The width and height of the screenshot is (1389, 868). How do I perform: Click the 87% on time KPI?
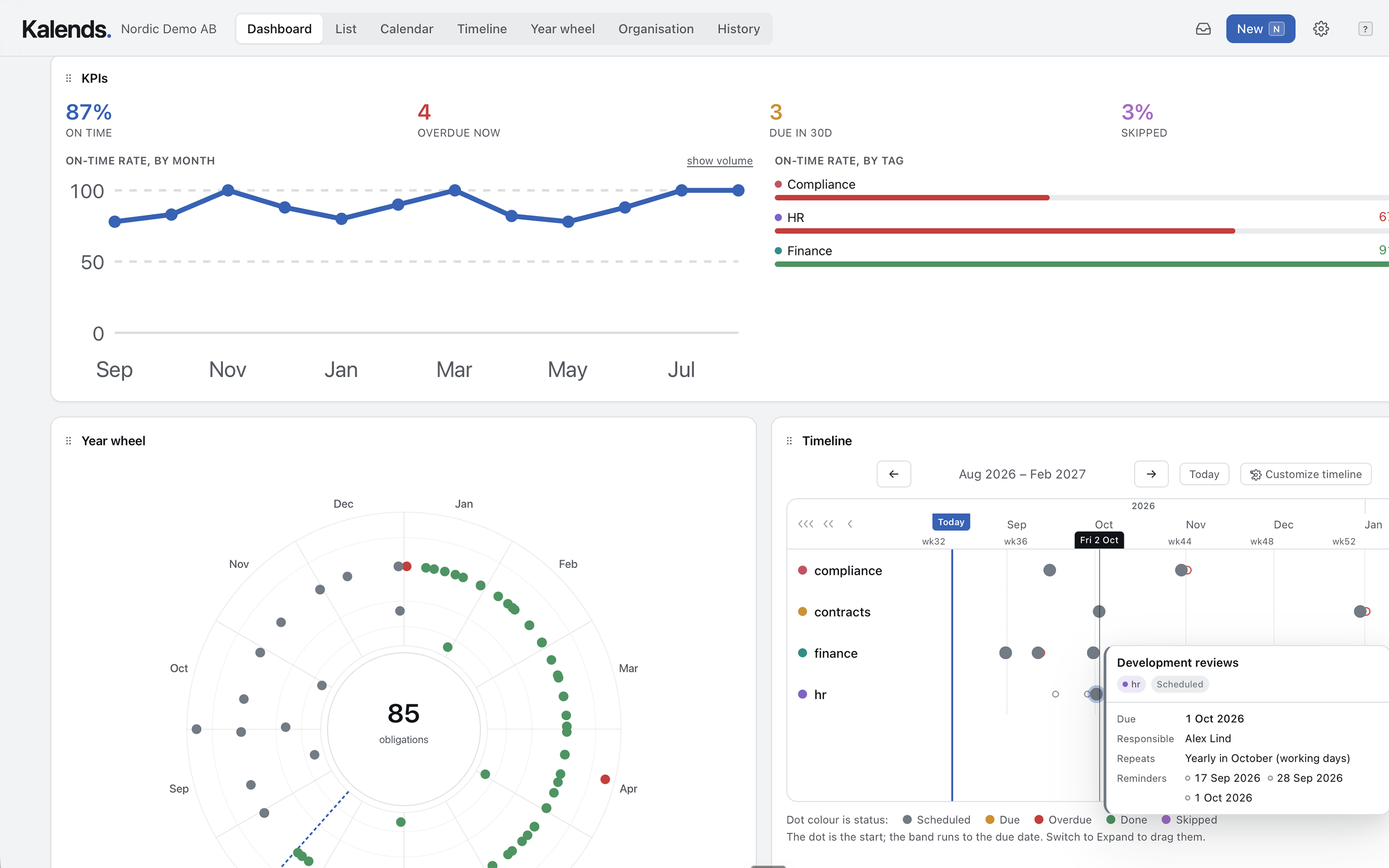point(89,120)
